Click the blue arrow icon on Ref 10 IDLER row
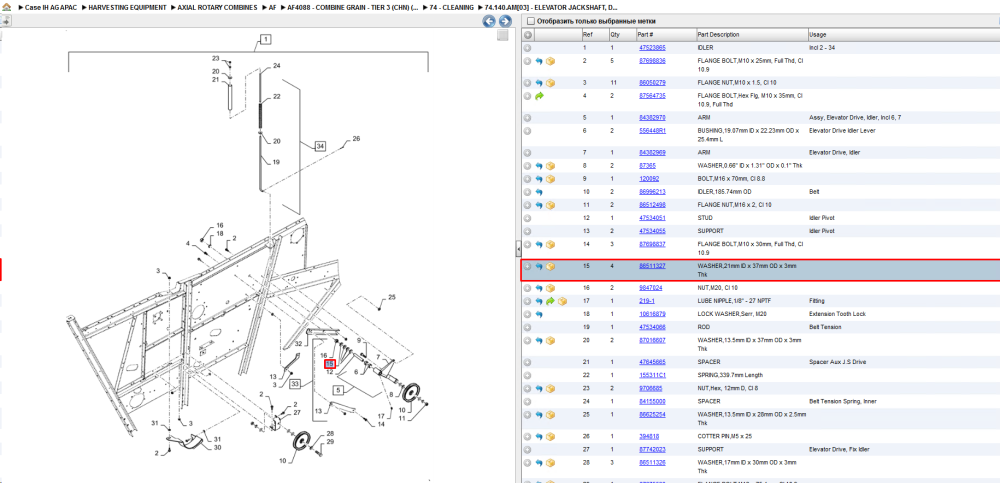Screen dimensions: 1000x483 click(539, 192)
